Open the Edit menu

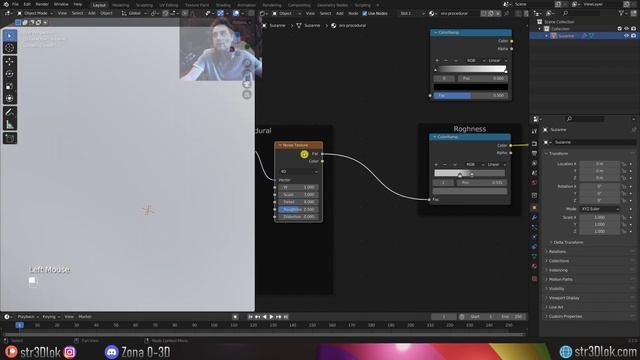[x=27, y=4]
